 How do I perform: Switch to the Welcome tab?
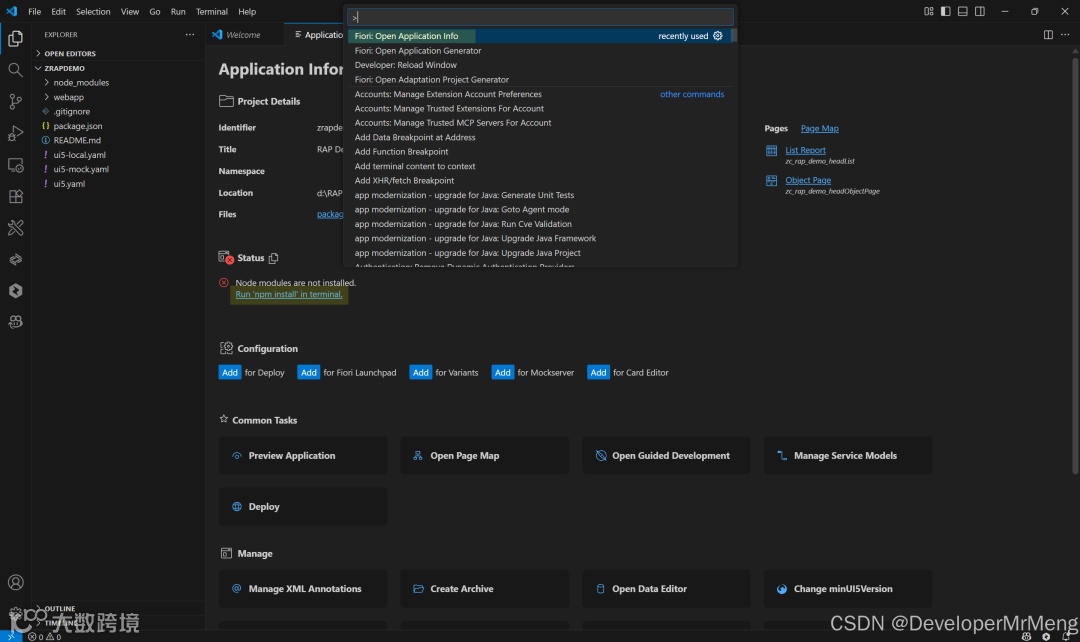242,34
